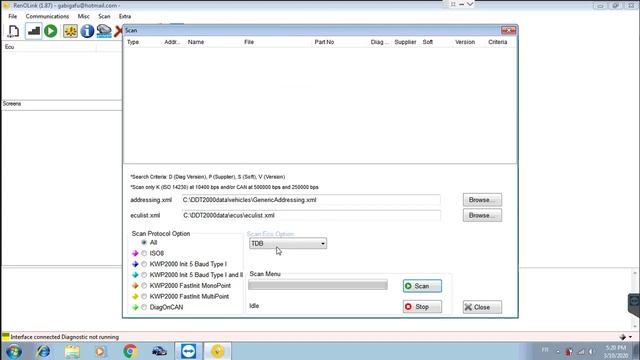Screen dimensions: 640x360
Task: Click the yellow RenOLink taskbar icon
Action: pos(218,351)
